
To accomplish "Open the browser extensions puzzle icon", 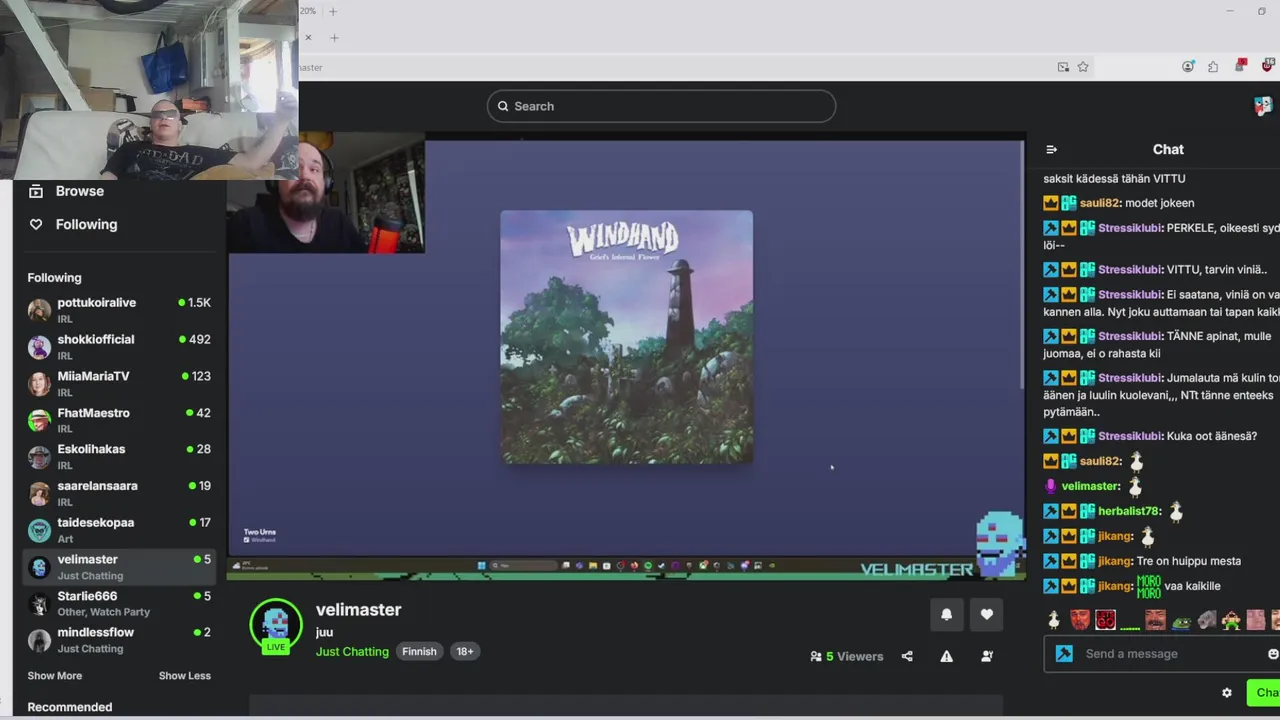I will tap(1213, 67).
